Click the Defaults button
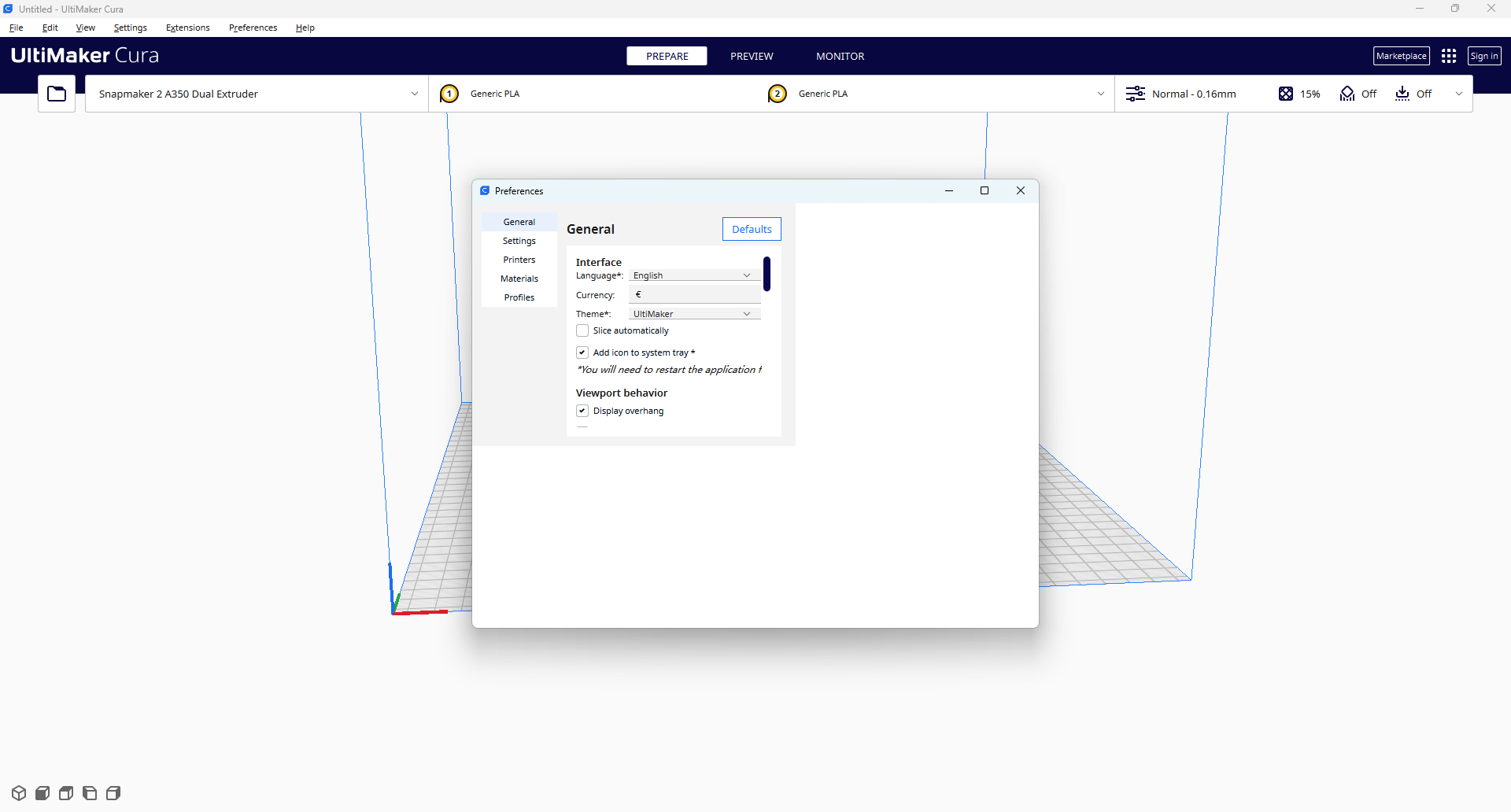1511x812 pixels. tap(752, 229)
